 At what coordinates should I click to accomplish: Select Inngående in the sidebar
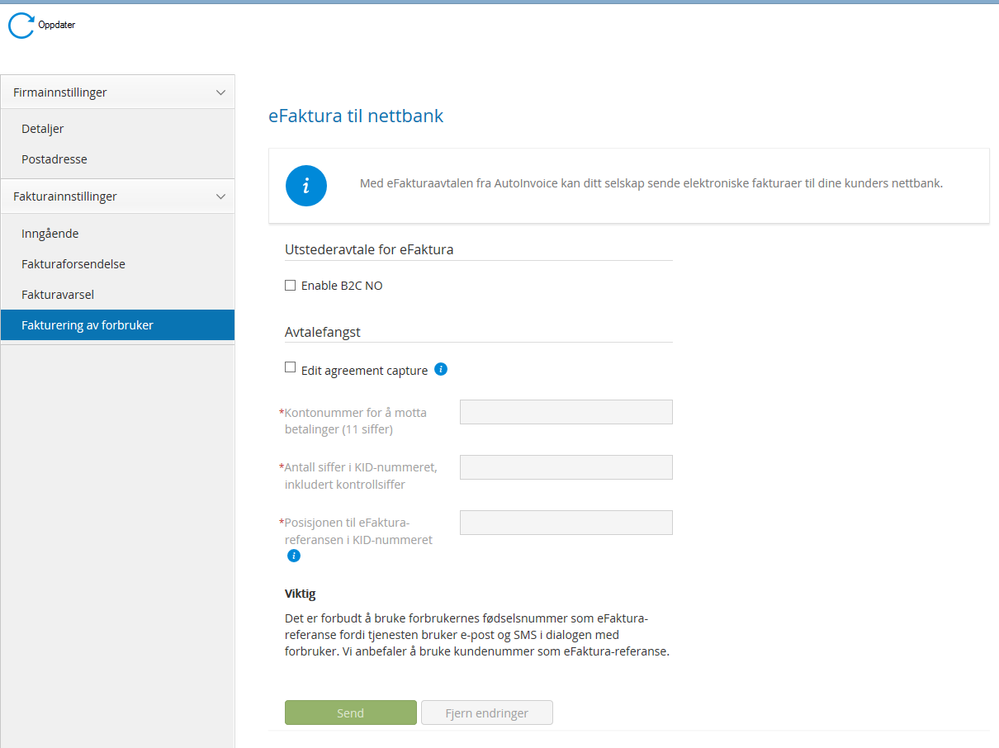click(x=50, y=234)
